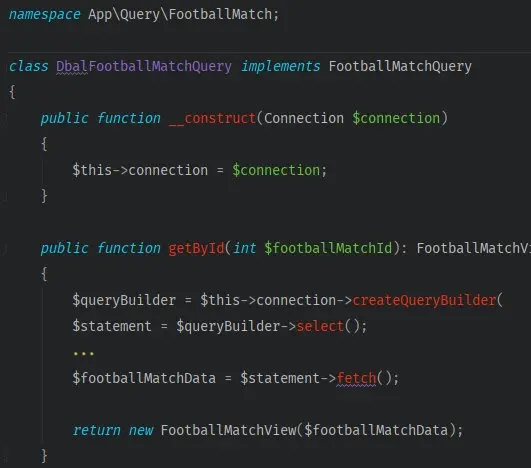Viewport: 531px width, 468px height.
Task: Click Connection type hint in constructor
Action: (304, 119)
